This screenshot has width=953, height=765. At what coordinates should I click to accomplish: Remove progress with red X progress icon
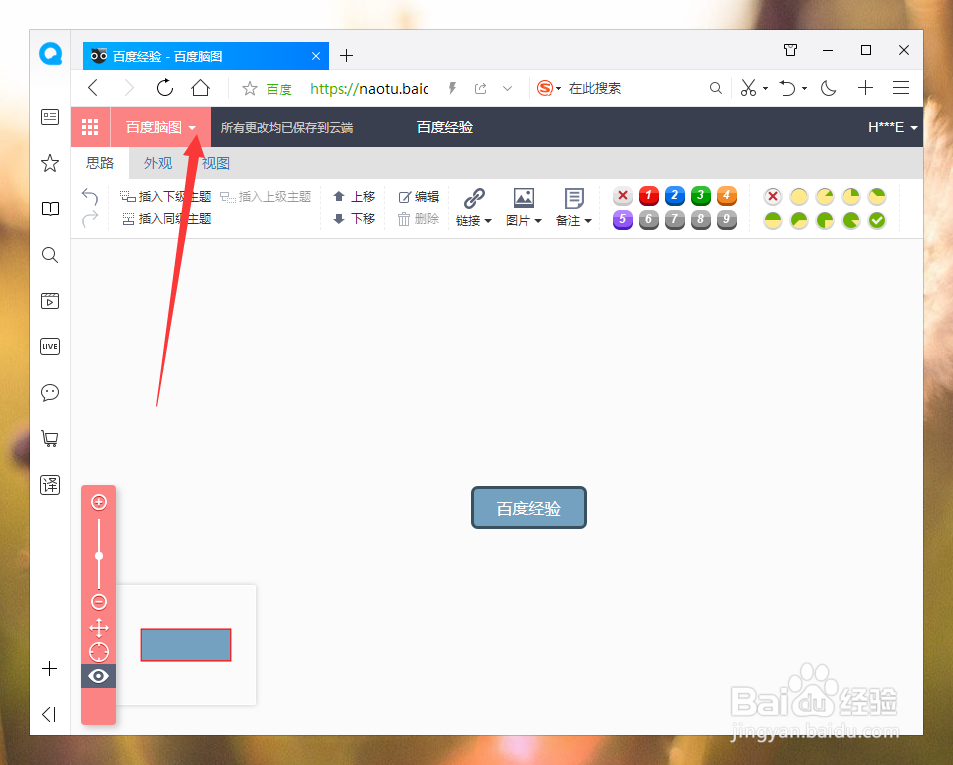(772, 196)
